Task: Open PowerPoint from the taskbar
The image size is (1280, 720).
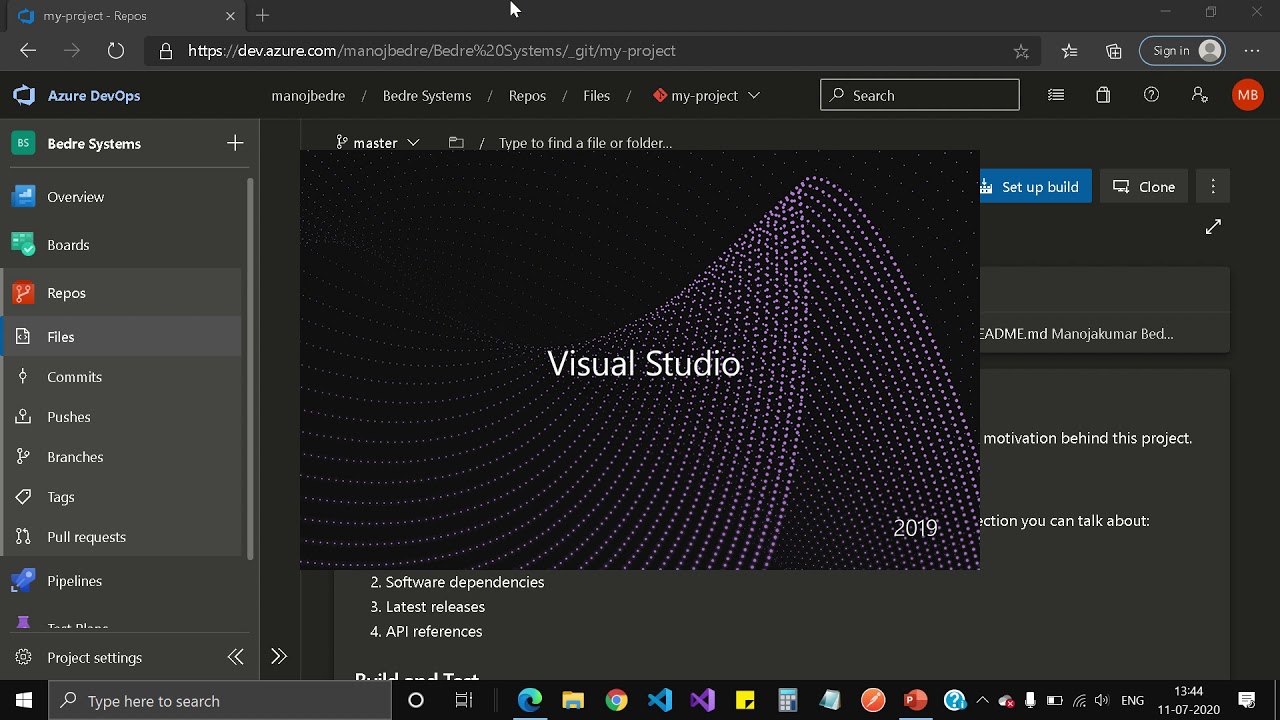Action: [x=915, y=701]
